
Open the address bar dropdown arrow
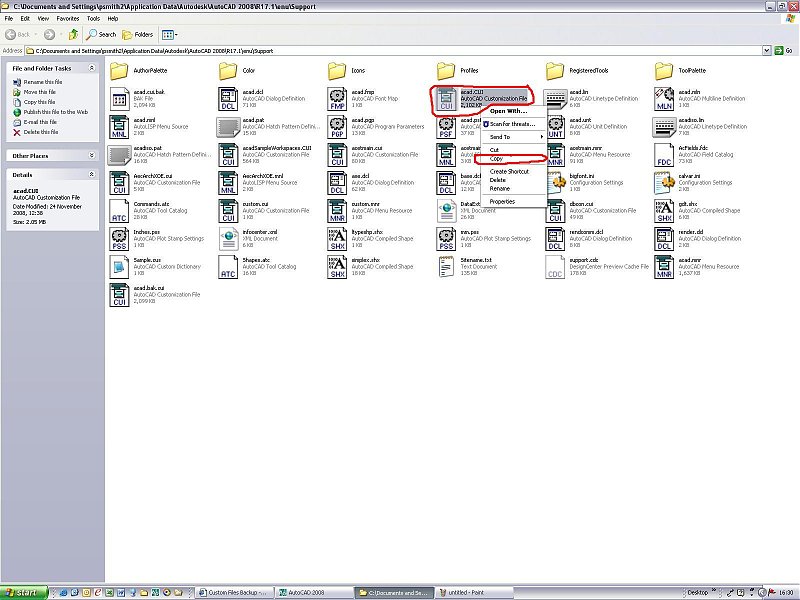coord(766,51)
